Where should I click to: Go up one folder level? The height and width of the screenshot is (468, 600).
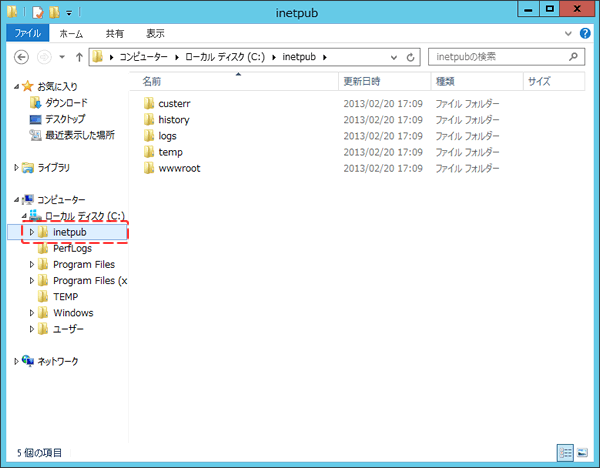click(x=79, y=57)
